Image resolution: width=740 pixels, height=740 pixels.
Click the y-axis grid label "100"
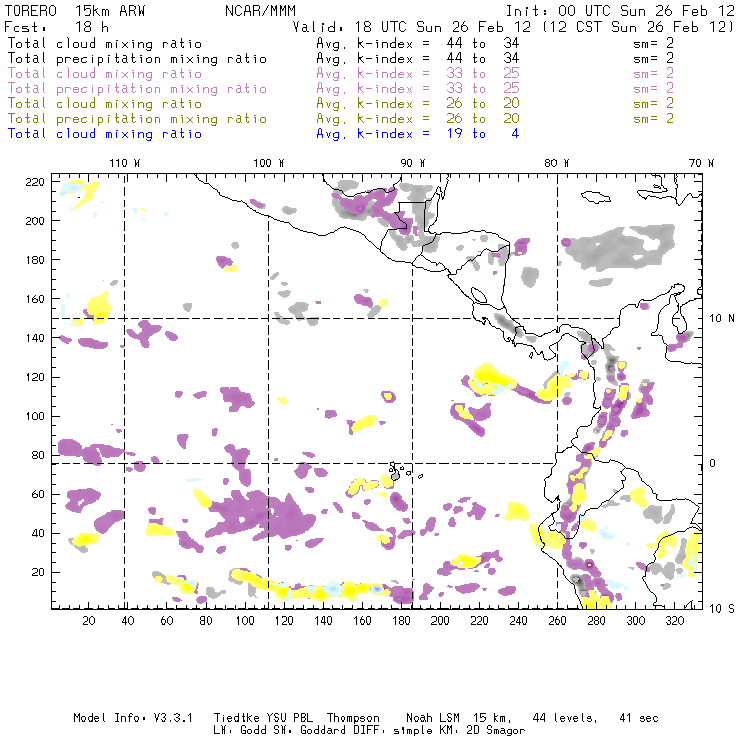pyautogui.click(x=35, y=416)
